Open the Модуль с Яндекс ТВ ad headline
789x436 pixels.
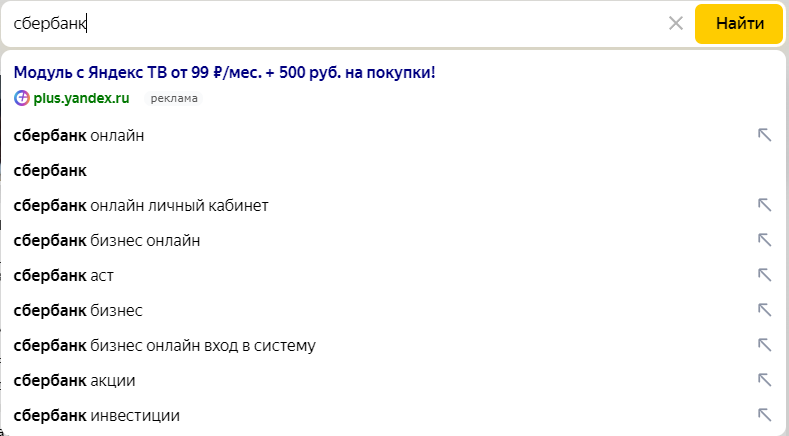[x=224, y=72]
